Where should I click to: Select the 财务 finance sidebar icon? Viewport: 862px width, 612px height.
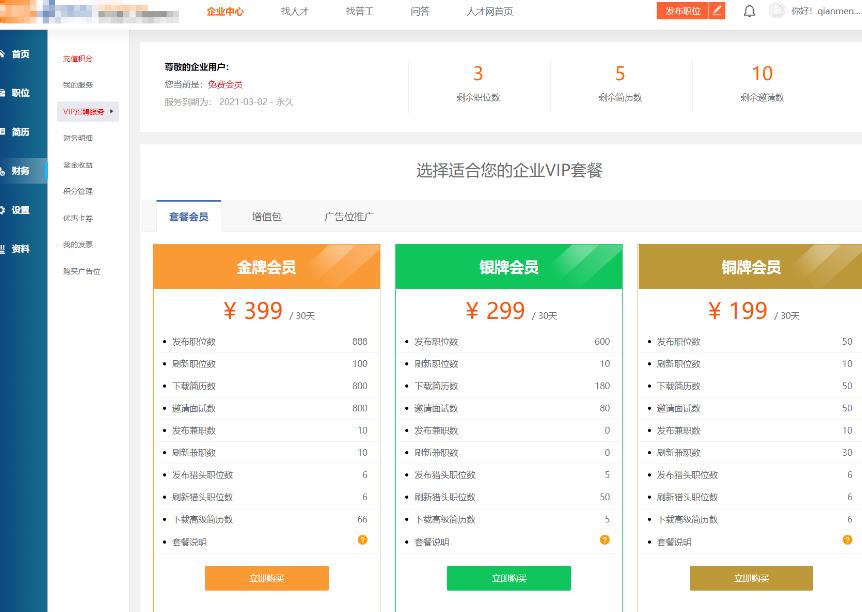[22, 170]
